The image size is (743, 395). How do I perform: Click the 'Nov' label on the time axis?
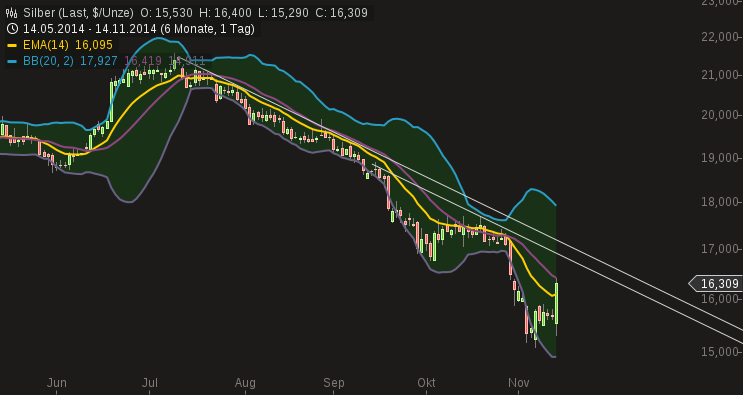coord(518,383)
